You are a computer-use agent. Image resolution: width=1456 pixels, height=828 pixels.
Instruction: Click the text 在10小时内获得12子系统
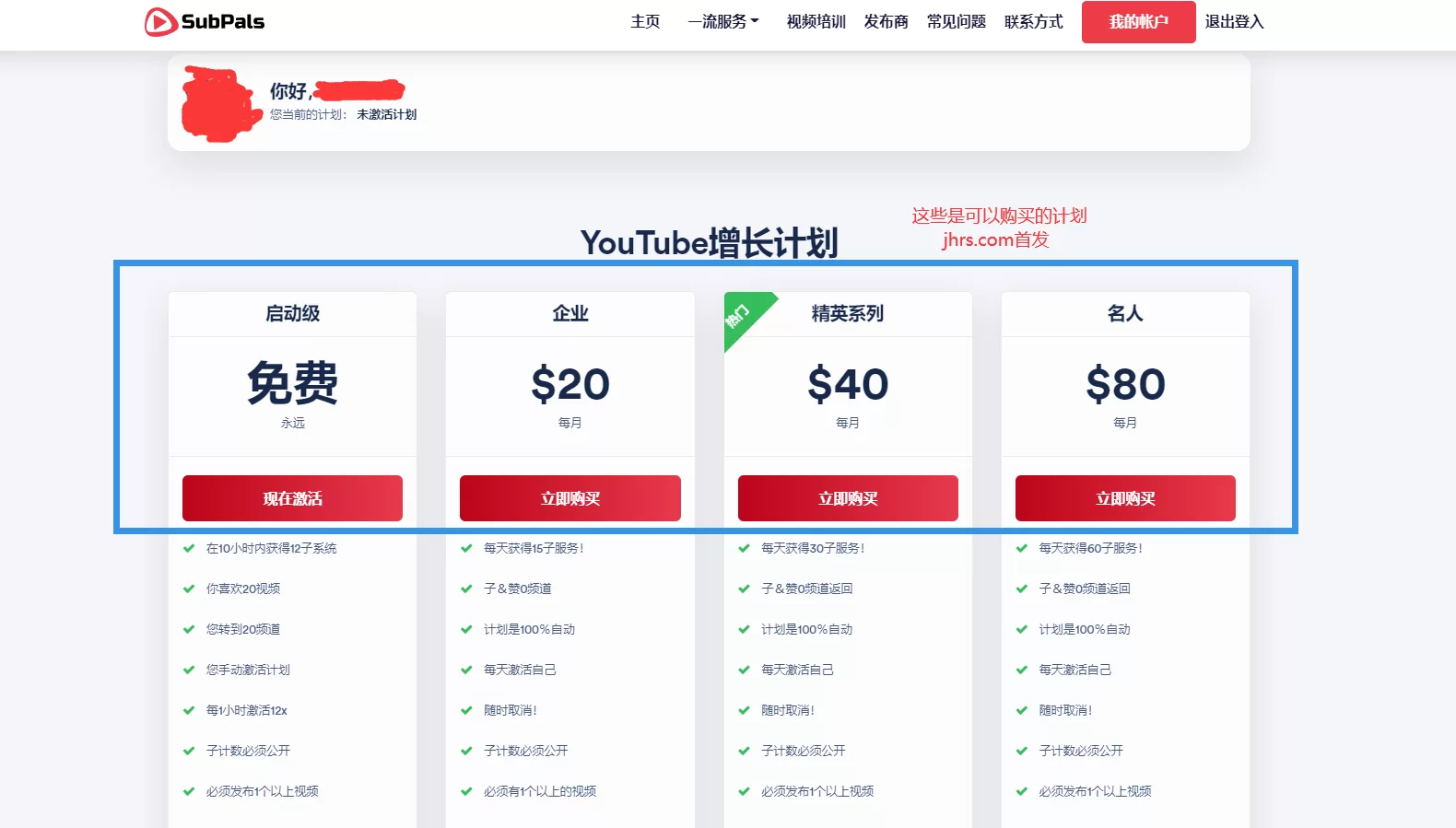[x=271, y=548]
